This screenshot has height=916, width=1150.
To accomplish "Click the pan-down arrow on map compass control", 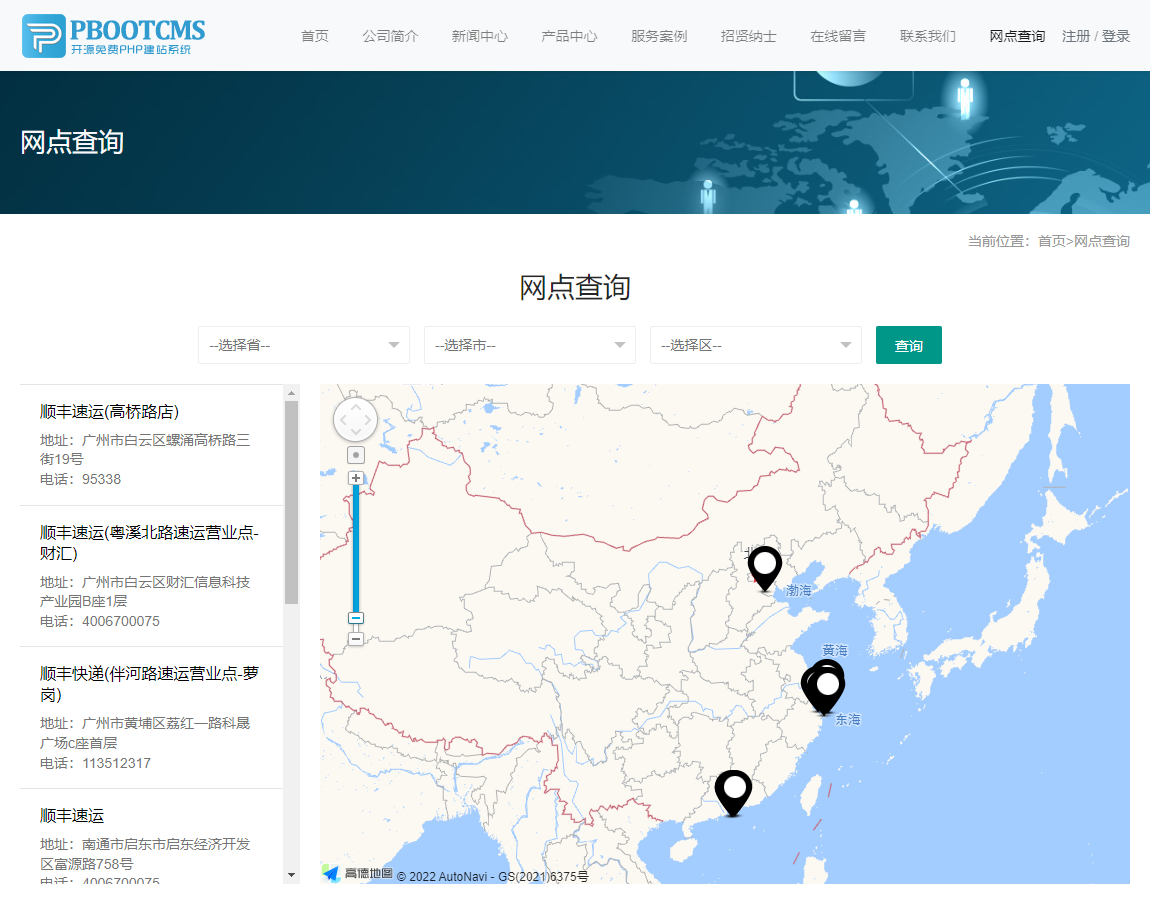I will [x=355, y=431].
